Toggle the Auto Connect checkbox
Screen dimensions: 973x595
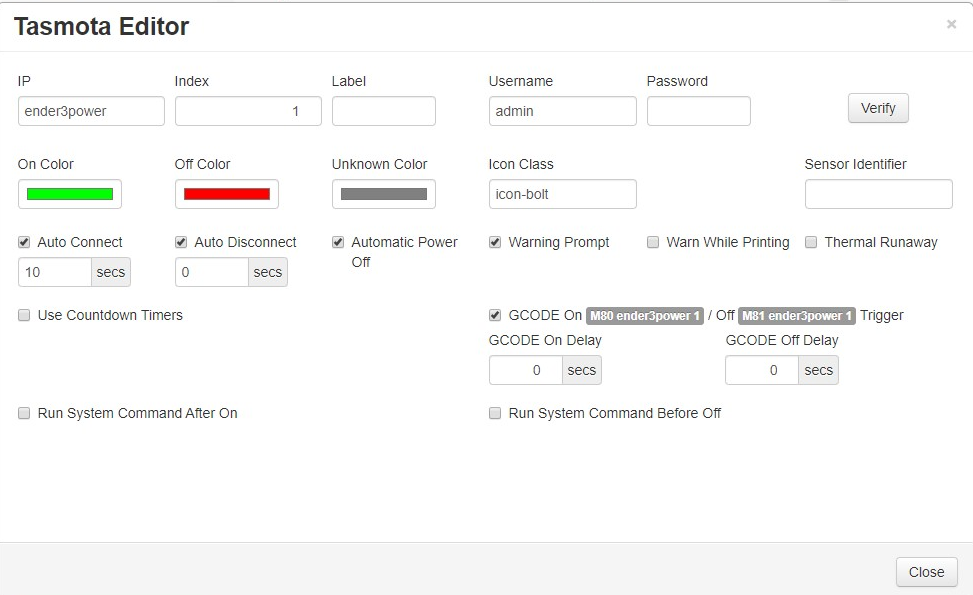pyautogui.click(x=24, y=242)
